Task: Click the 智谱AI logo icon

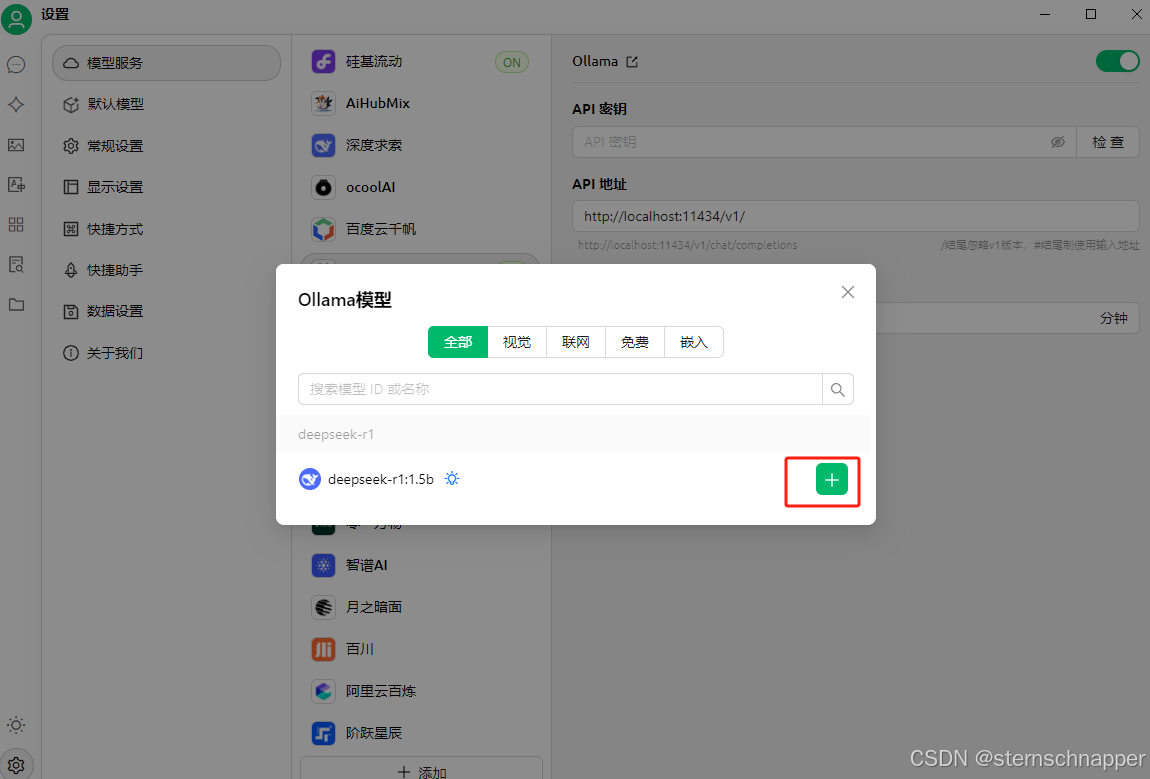Action: 323,565
